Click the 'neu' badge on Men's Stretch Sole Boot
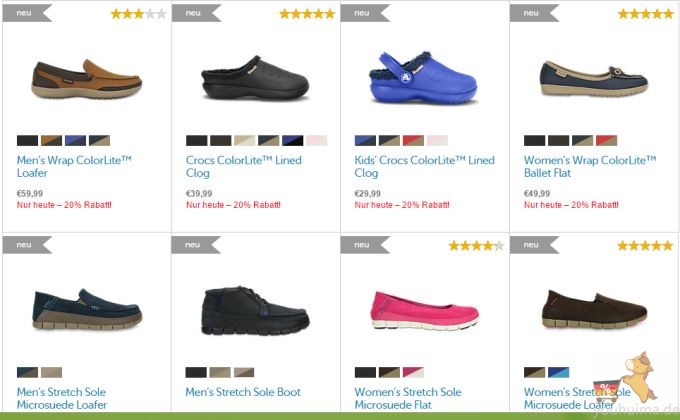 [x=195, y=245]
